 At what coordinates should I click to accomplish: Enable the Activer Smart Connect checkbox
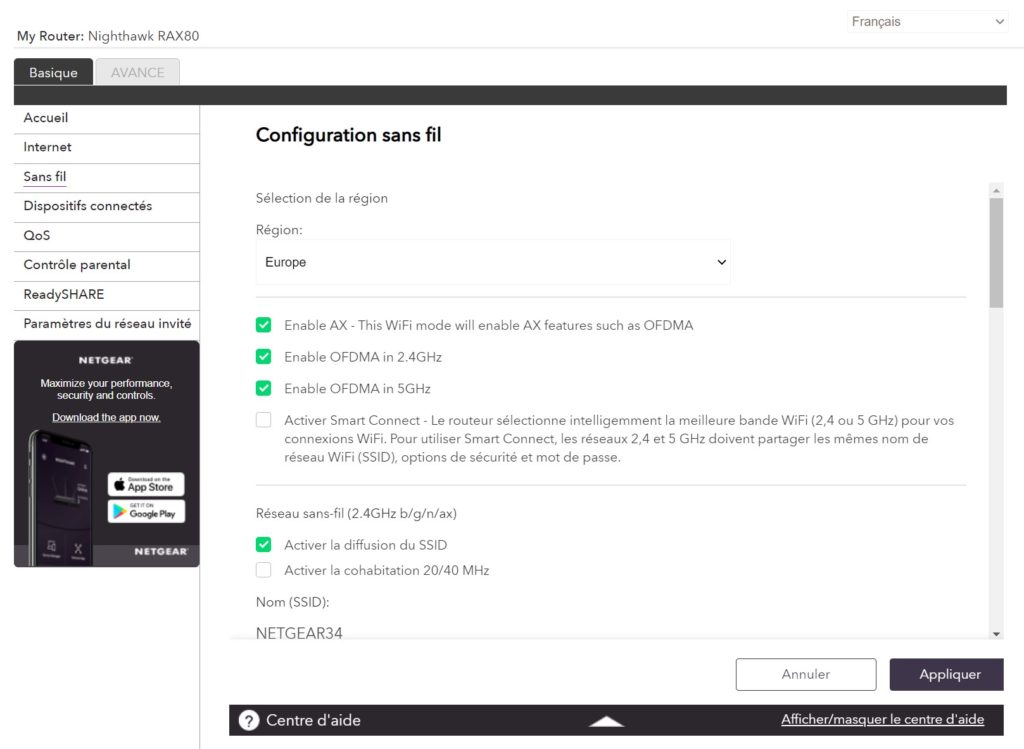click(263, 420)
